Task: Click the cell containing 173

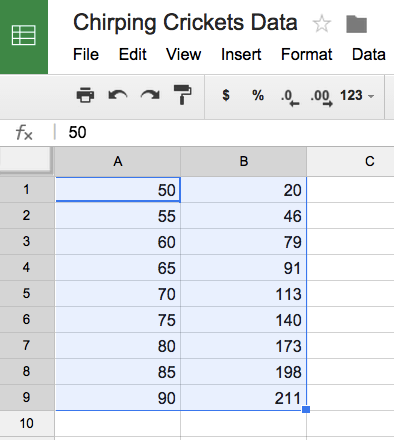Action: [244, 346]
